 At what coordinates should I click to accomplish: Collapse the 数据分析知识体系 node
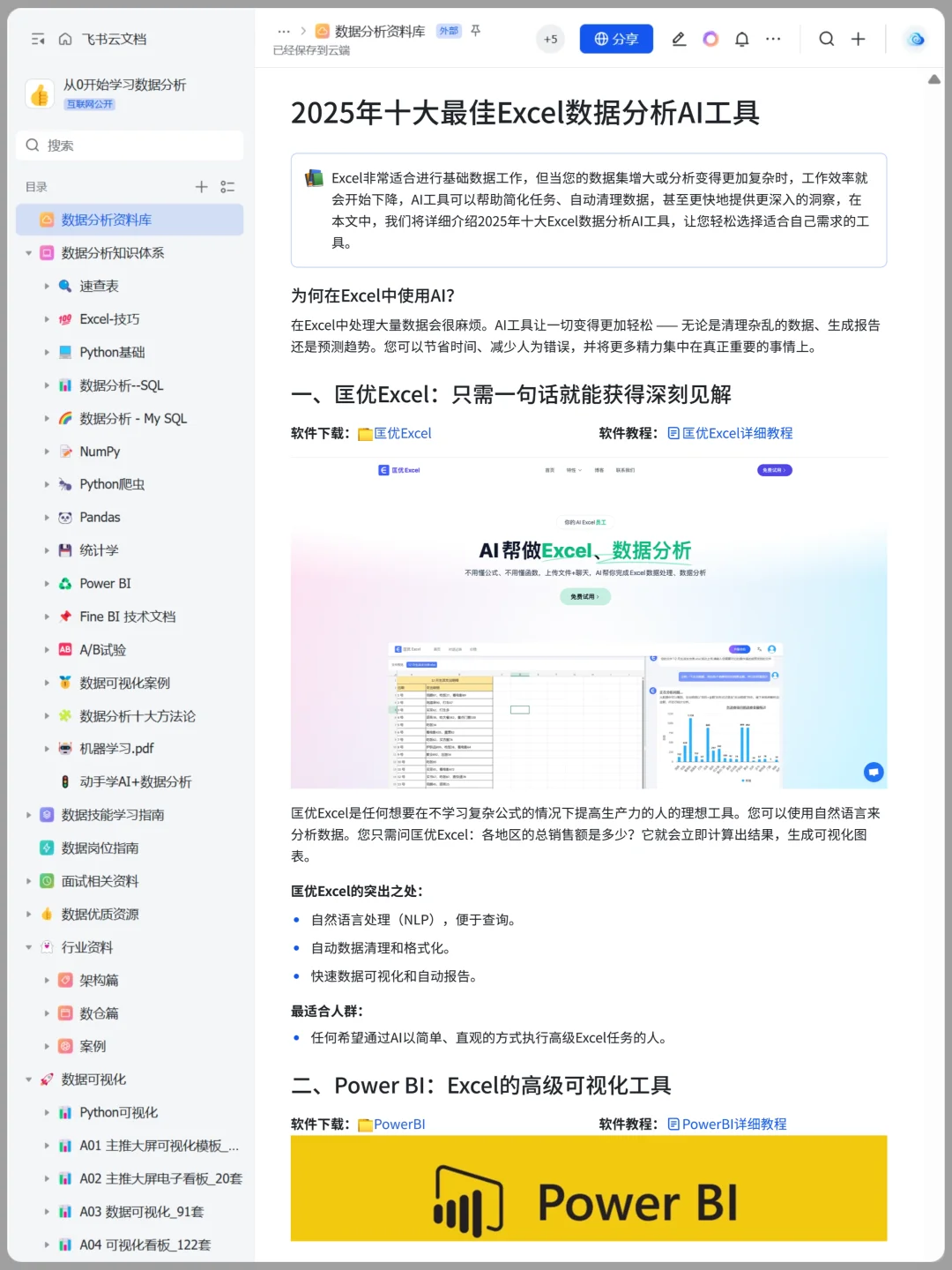click(x=28, y=253)
